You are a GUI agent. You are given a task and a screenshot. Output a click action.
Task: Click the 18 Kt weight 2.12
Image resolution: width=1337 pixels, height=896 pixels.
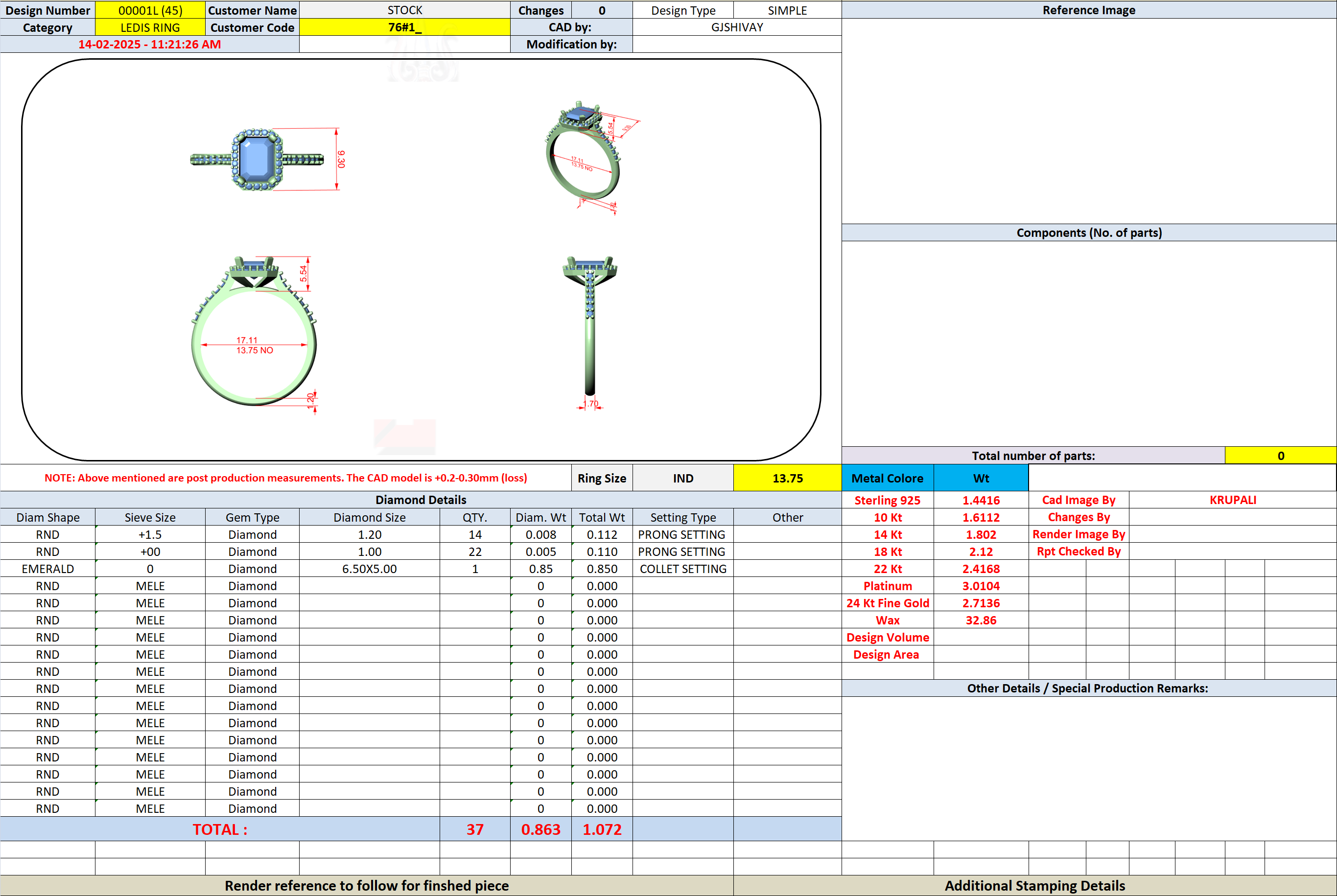[981, 551]
